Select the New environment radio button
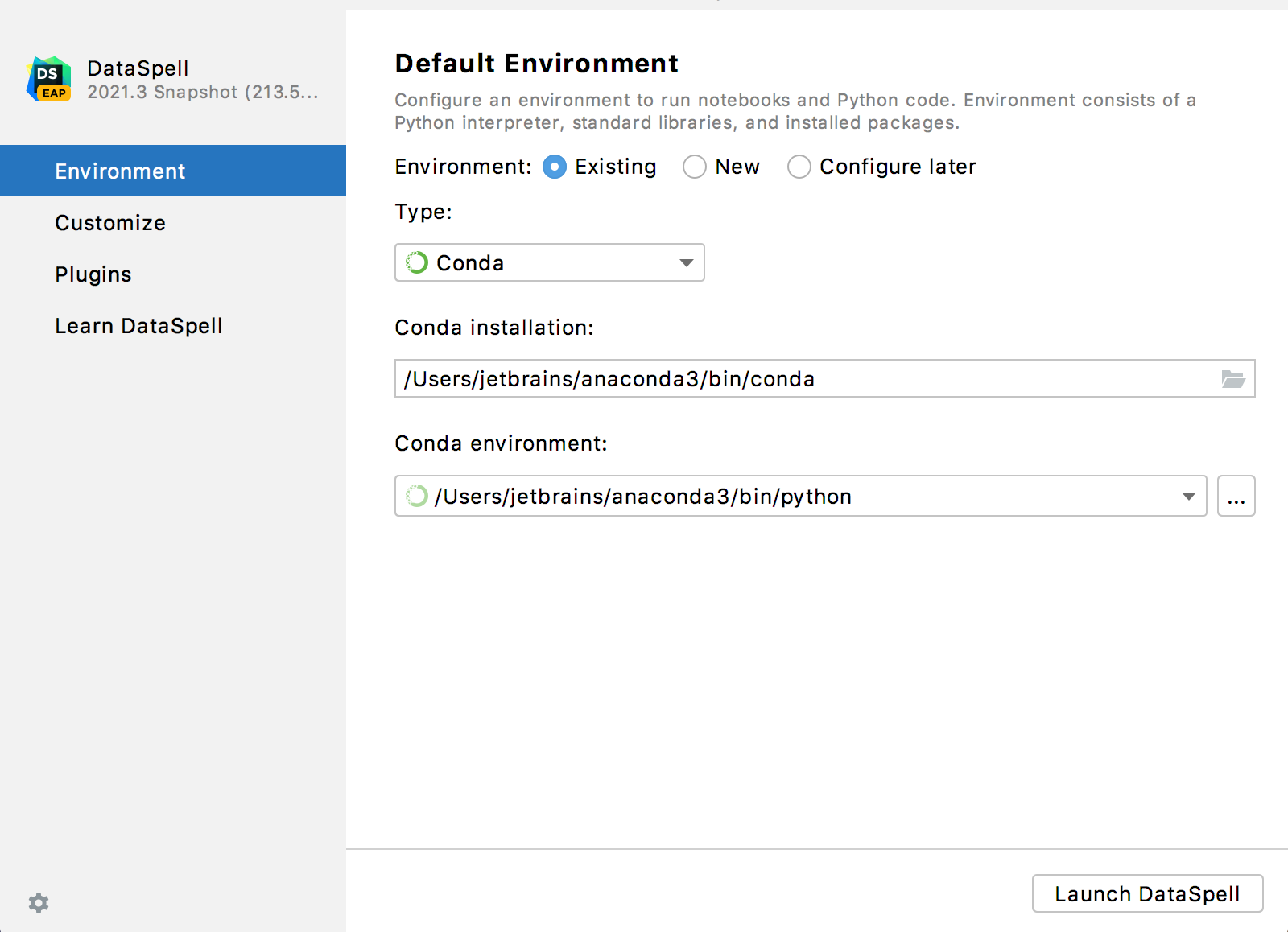Screen dimensions: 1288x932 pyautogui.click(x=695, y=167)
